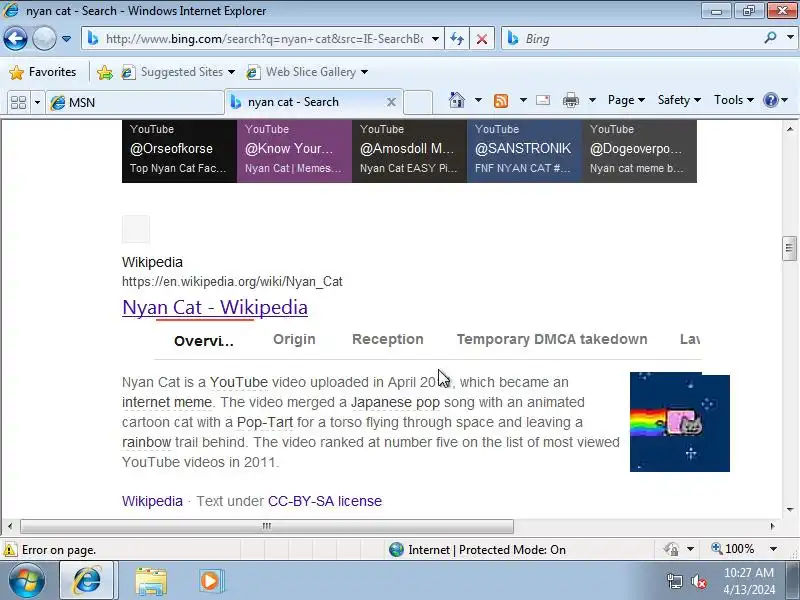Click the Help question mark icon
This screenshot has height=600, width=800.
(770, 100)
